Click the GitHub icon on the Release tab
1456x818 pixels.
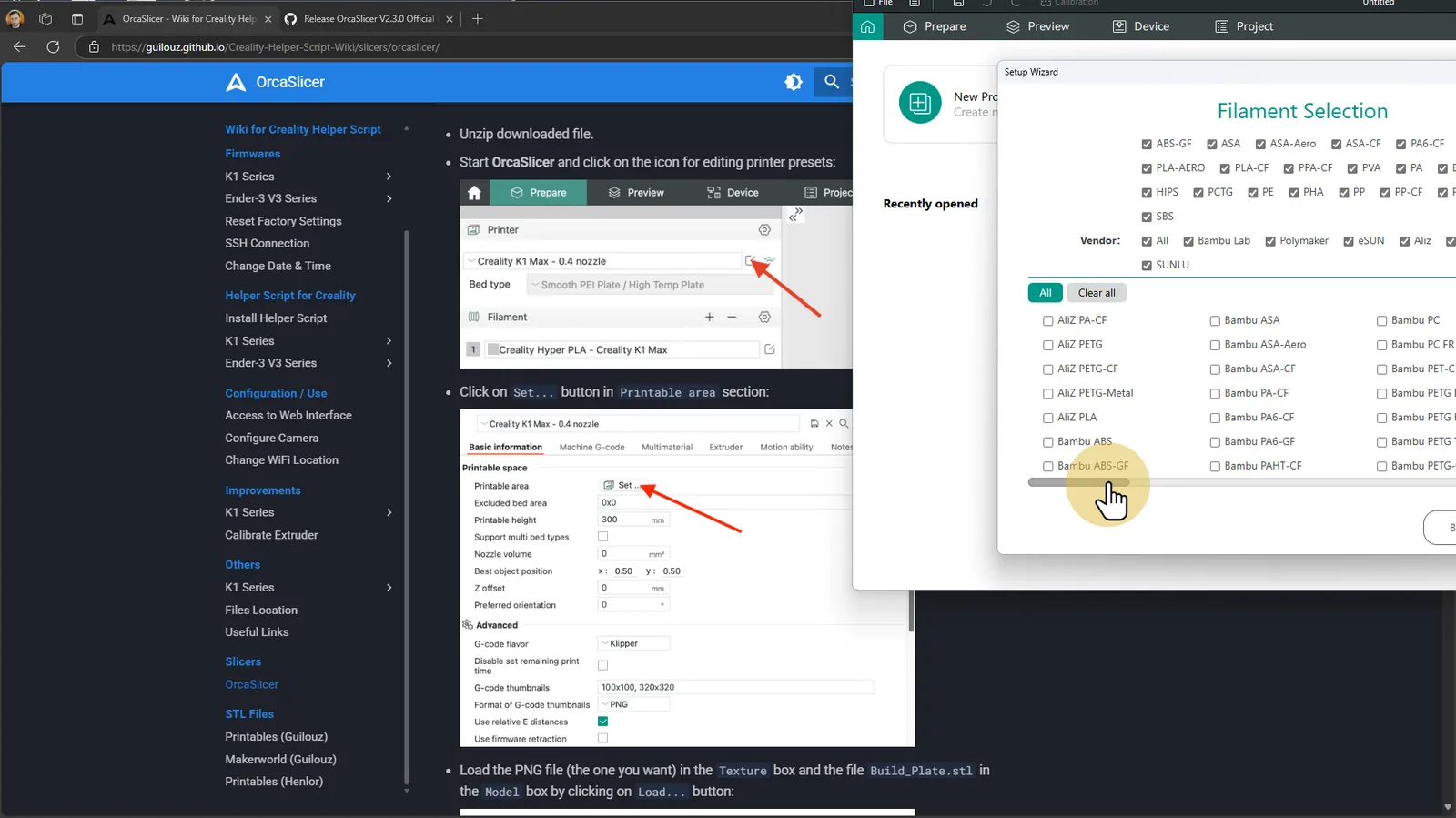pos(290,19)
